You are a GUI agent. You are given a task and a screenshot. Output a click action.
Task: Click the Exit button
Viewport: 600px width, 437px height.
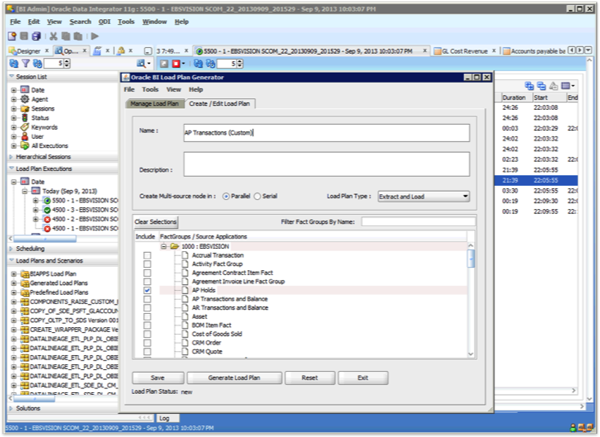tap(363, 378)
